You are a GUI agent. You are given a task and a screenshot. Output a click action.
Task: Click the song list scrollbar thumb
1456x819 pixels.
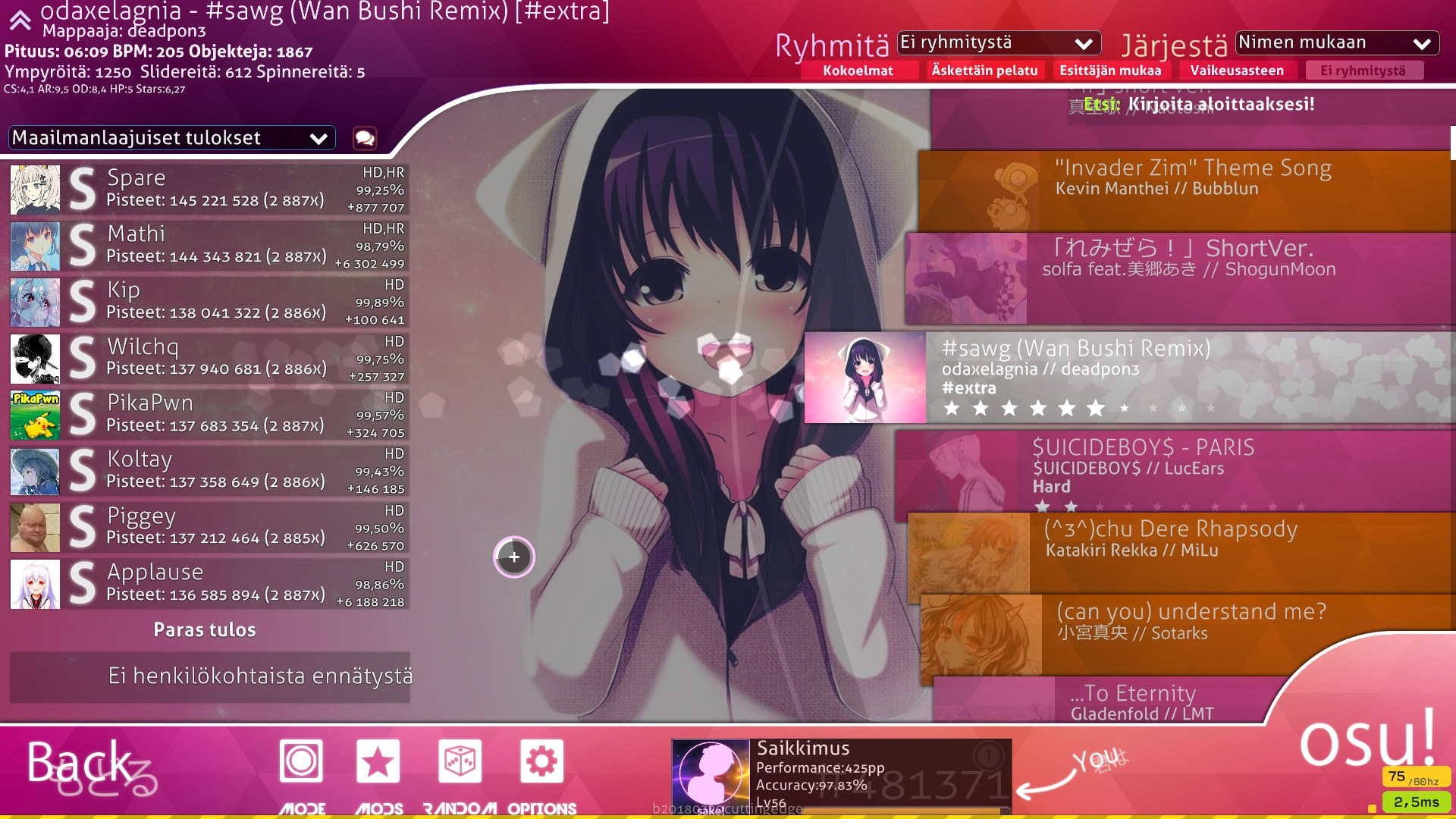tap(1453, 143)
